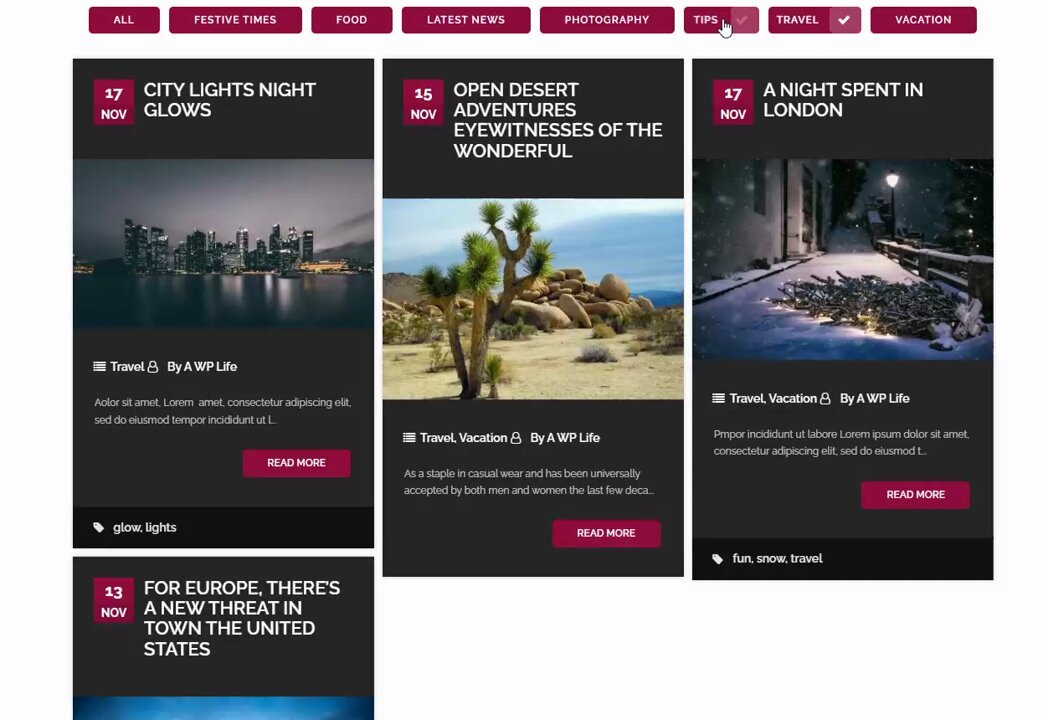Filter posts by Food category
This screenshot has width=1048, height=720.
tap(352, 20)
